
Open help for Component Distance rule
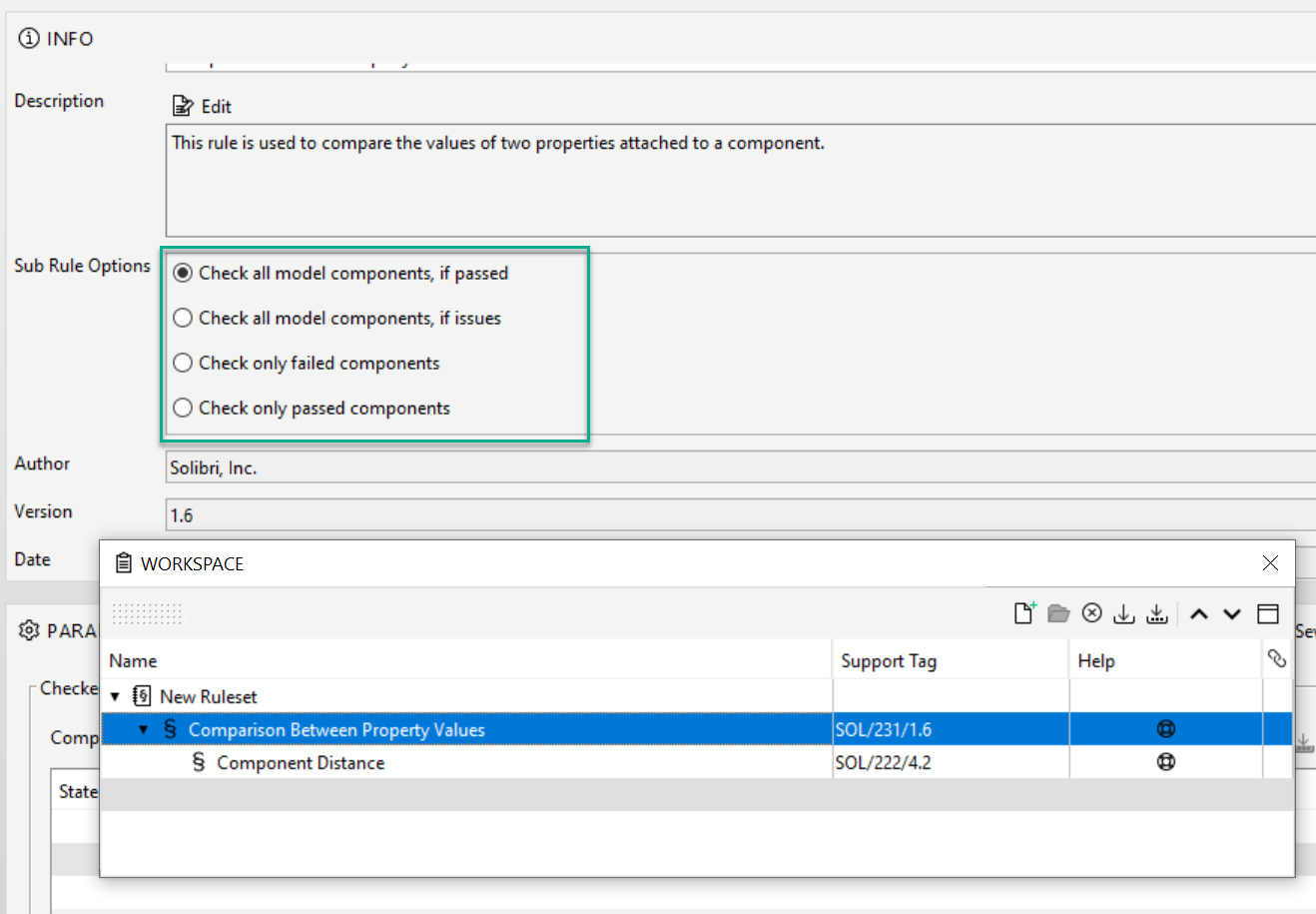(x=1166, y=762)
